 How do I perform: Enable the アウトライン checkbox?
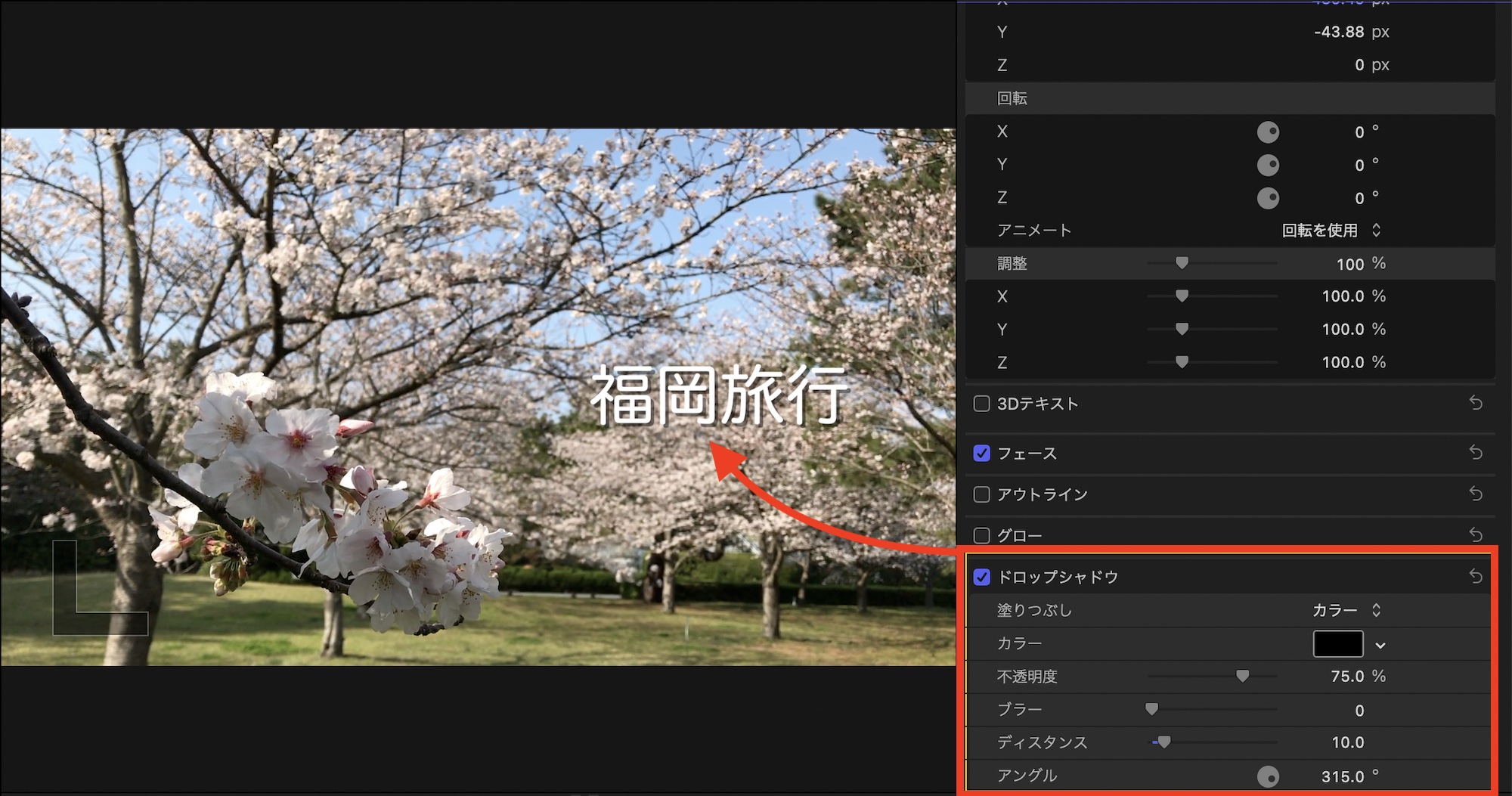coord(982,494)
